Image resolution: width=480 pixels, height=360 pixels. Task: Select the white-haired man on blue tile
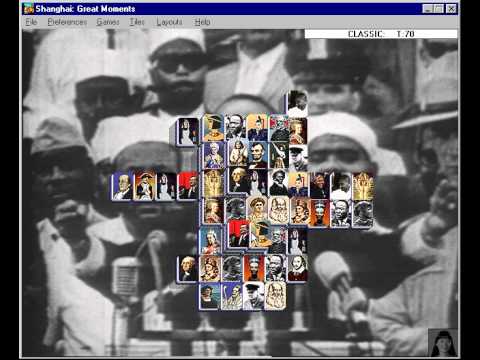pos(122,186)
